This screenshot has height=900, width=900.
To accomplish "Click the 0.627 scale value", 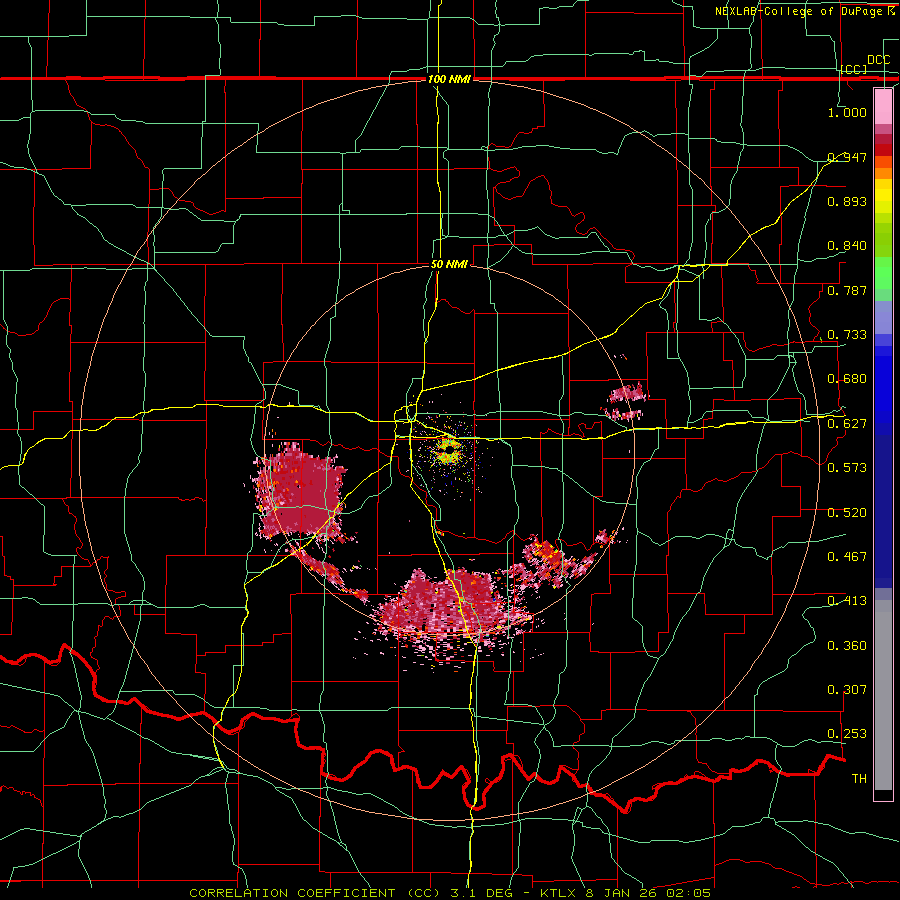I will 847,424.
